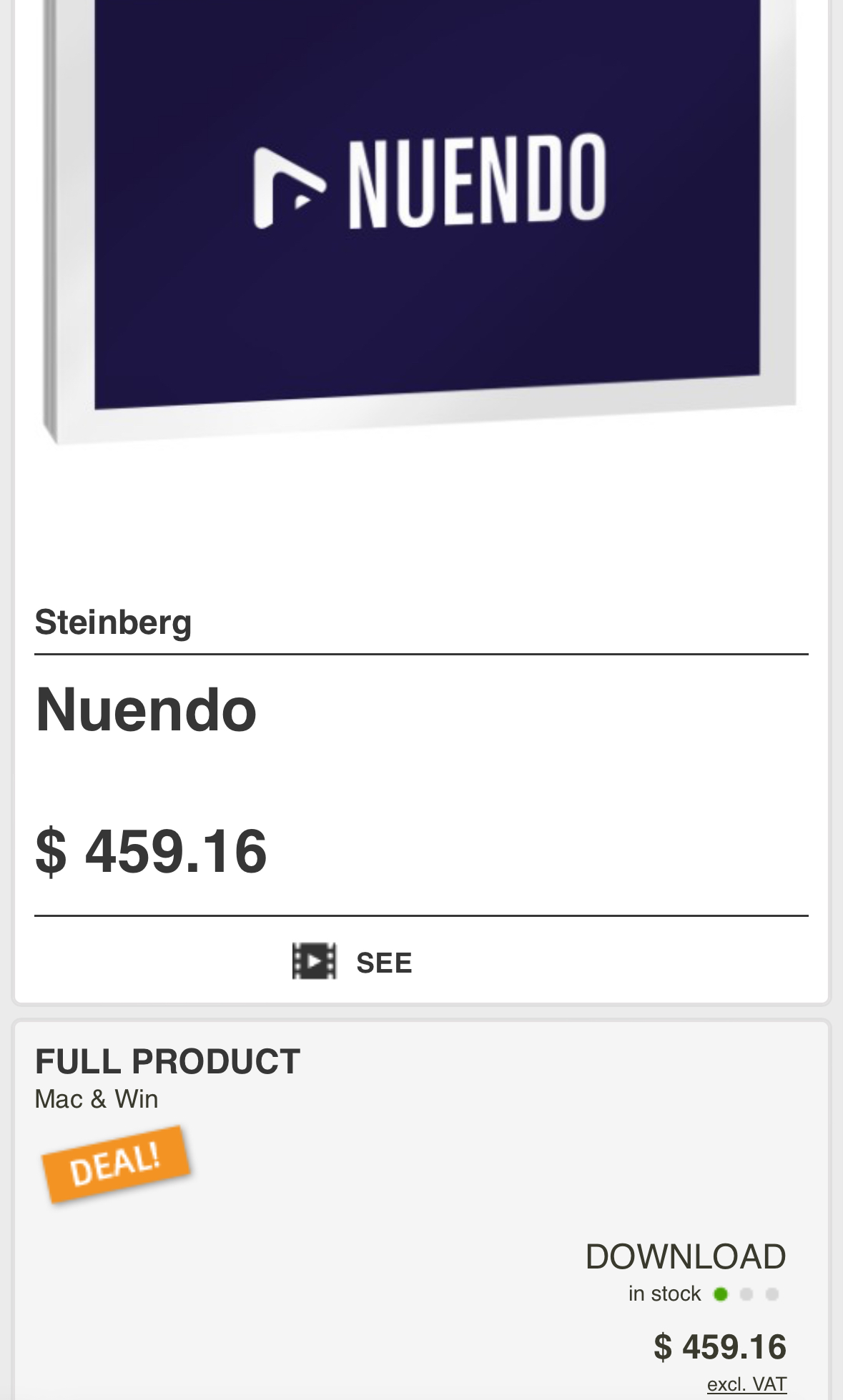This screenshot has height=1400, width=843.
Task: Click the horizontal divider line below Steinberg
Action: click(x=421, y=654)
